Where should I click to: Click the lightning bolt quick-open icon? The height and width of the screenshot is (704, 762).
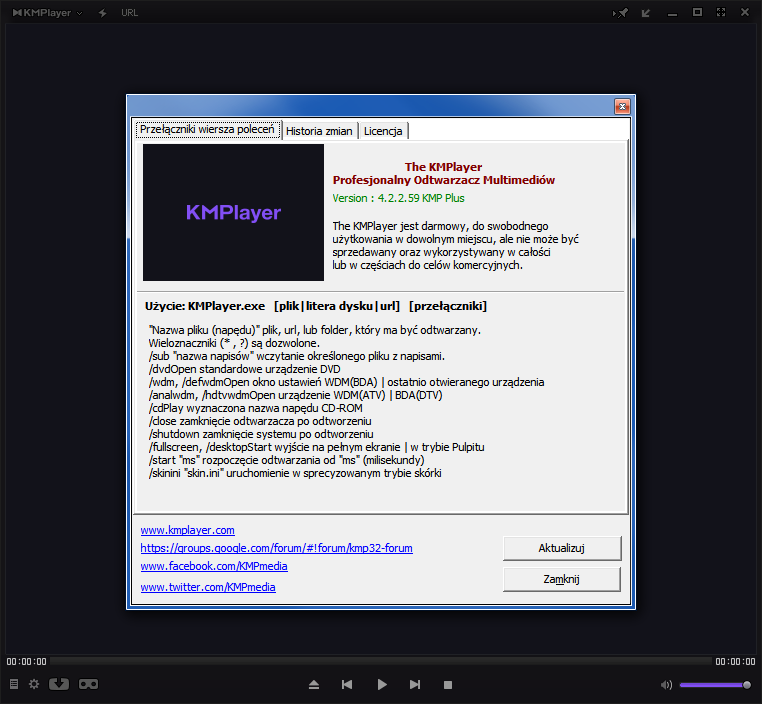click(103, 13)
